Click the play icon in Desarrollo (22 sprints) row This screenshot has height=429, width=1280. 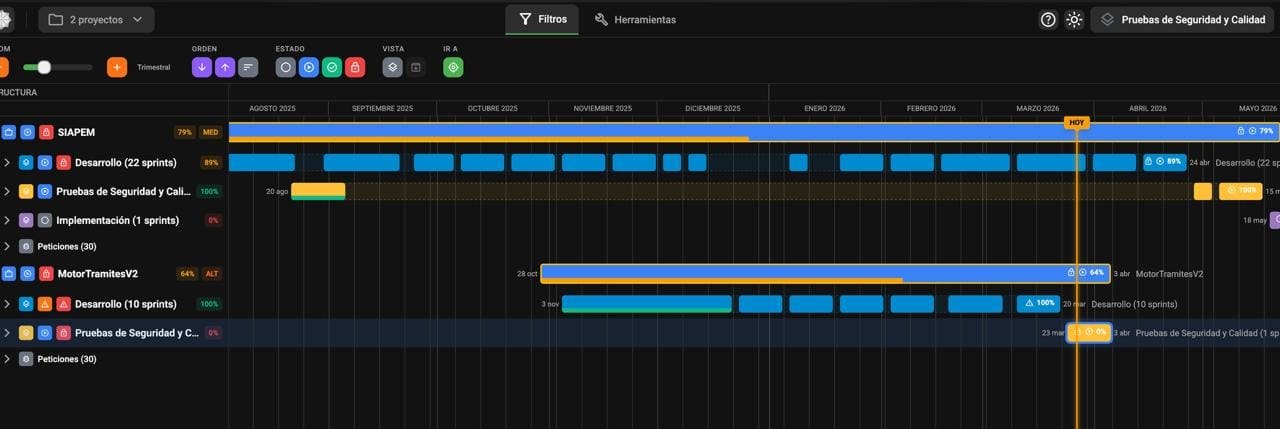45,162
